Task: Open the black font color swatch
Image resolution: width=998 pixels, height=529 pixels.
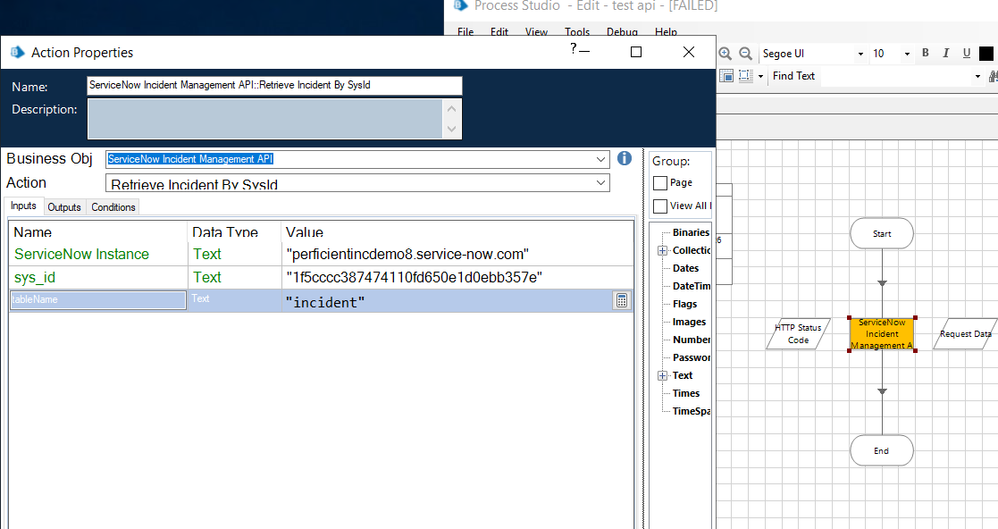Action: coord(986,53)
